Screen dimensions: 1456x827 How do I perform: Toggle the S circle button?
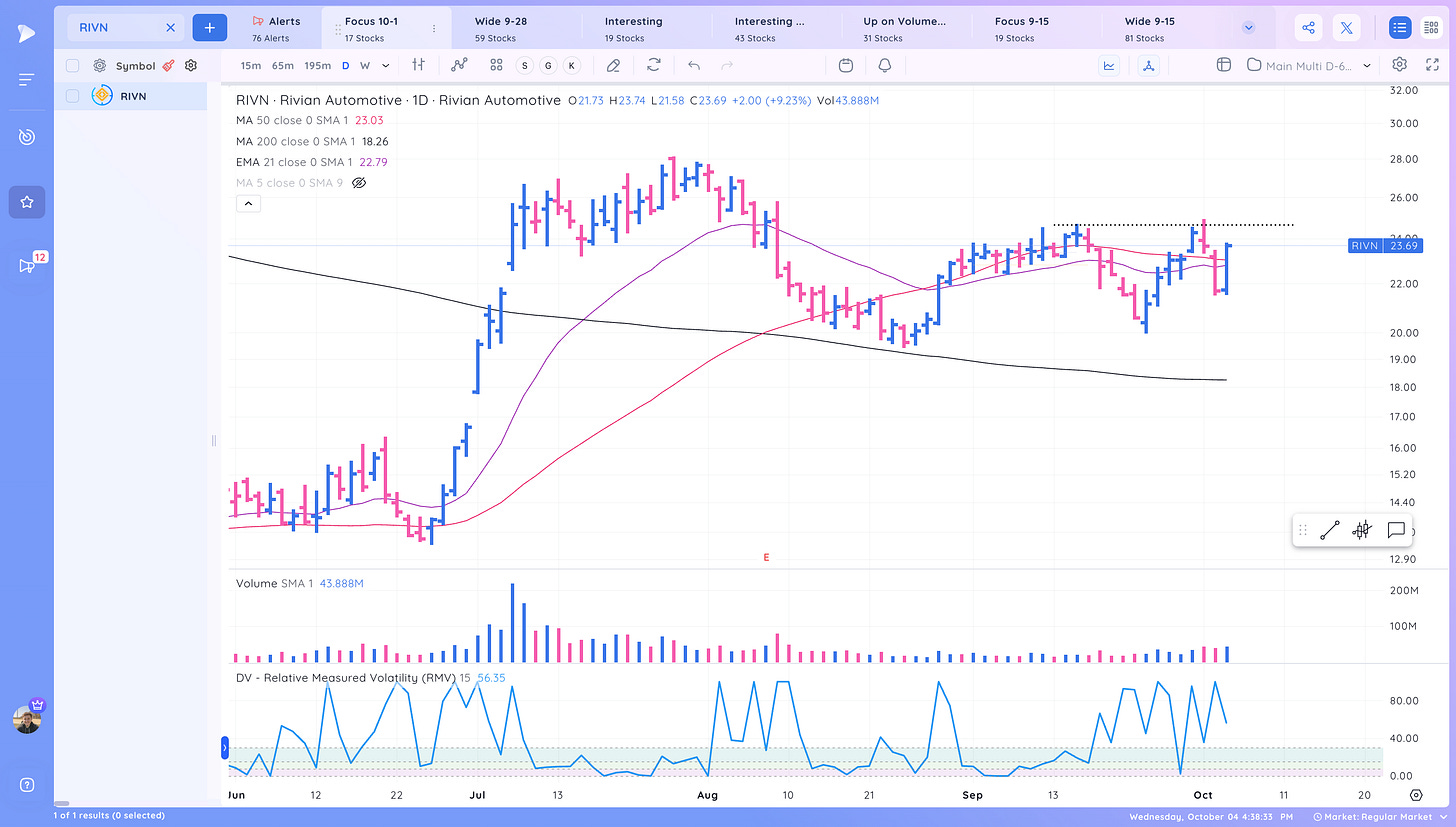coord(525,65)
